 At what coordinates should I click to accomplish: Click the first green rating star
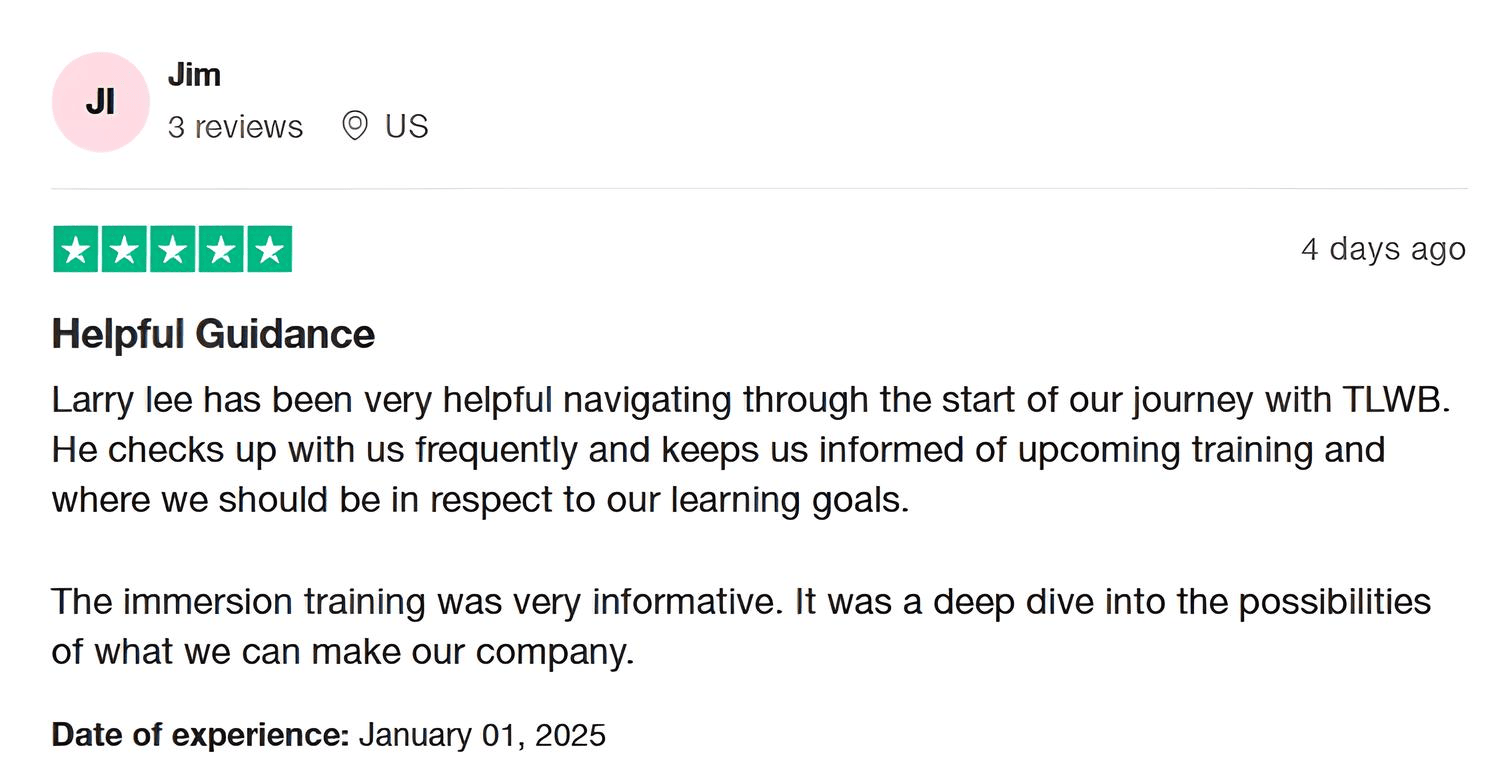(x=76, y=250)
